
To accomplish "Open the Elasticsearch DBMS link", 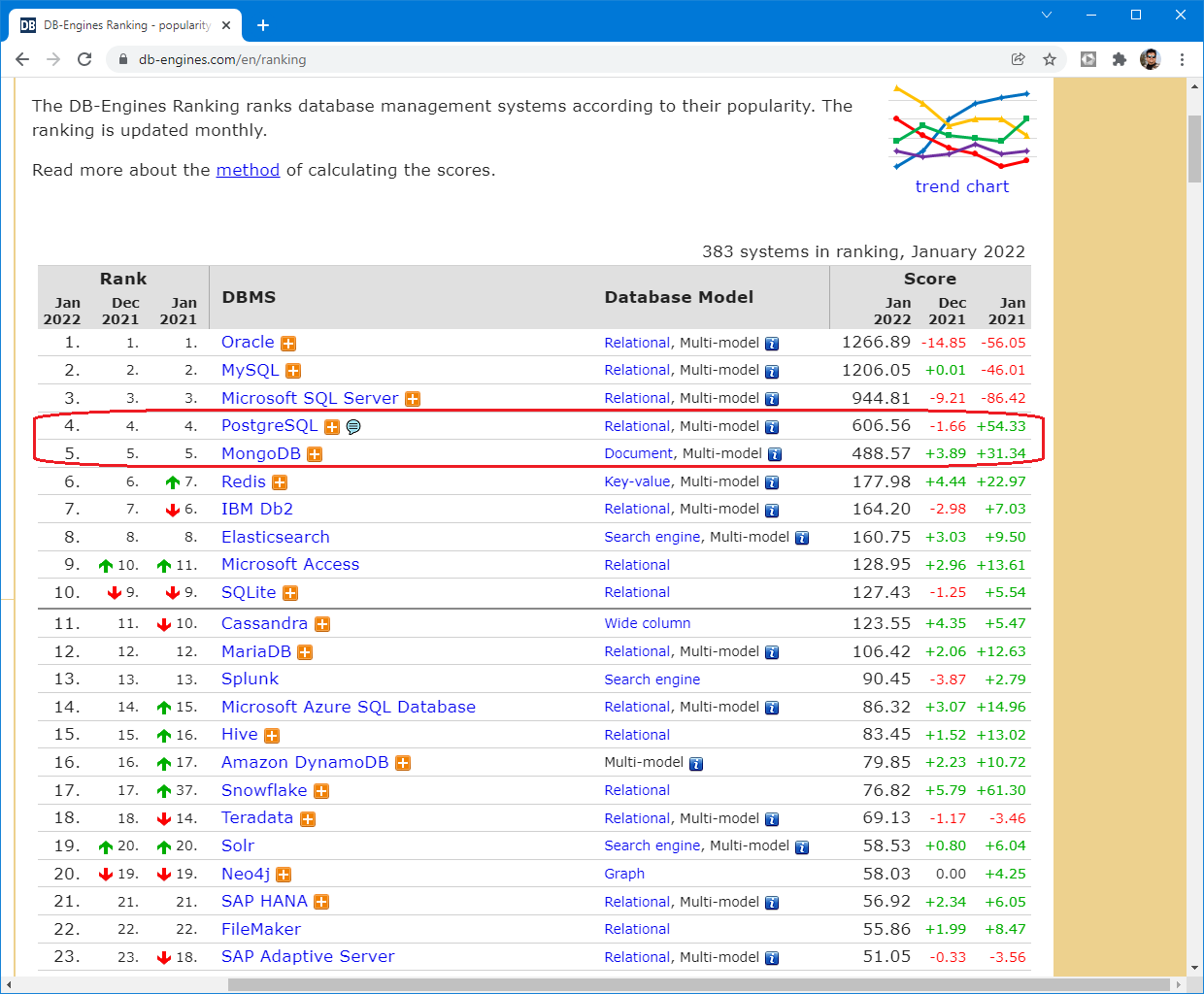I will pos(276,537).
